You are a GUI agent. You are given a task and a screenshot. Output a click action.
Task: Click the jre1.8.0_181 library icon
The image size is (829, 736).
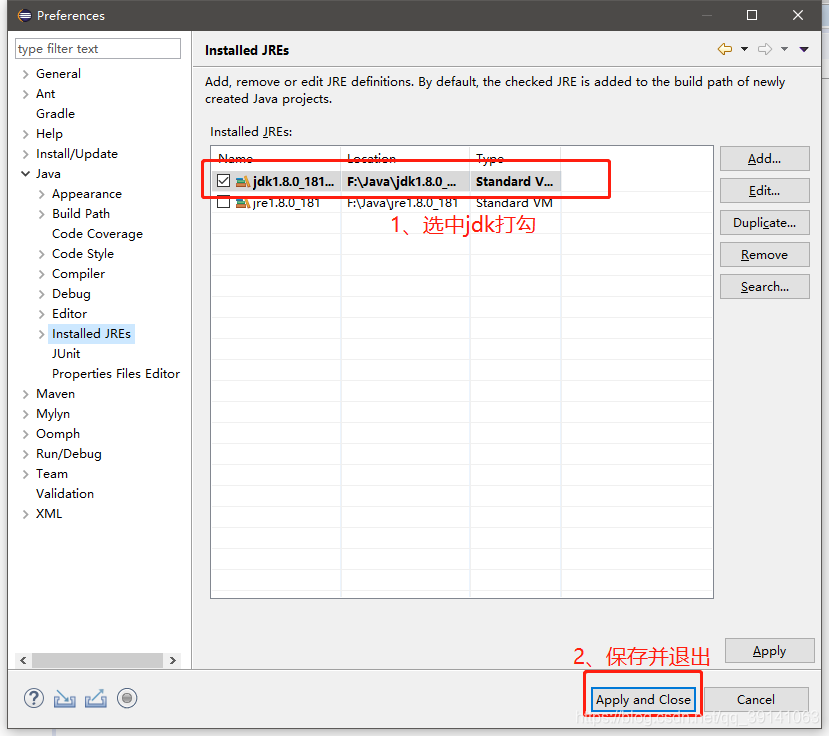[243, 203]
